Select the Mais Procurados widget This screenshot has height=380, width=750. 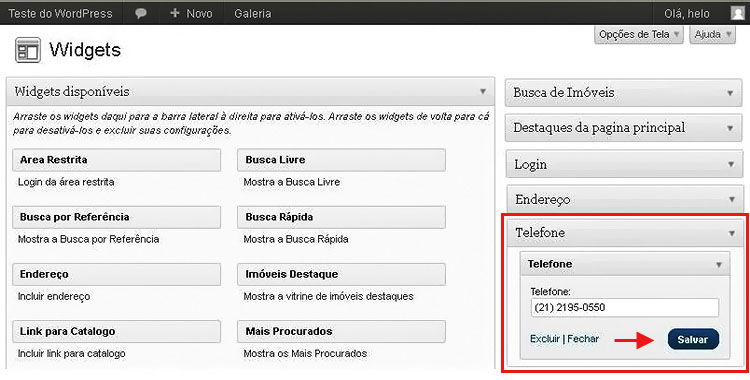(342, 331)
